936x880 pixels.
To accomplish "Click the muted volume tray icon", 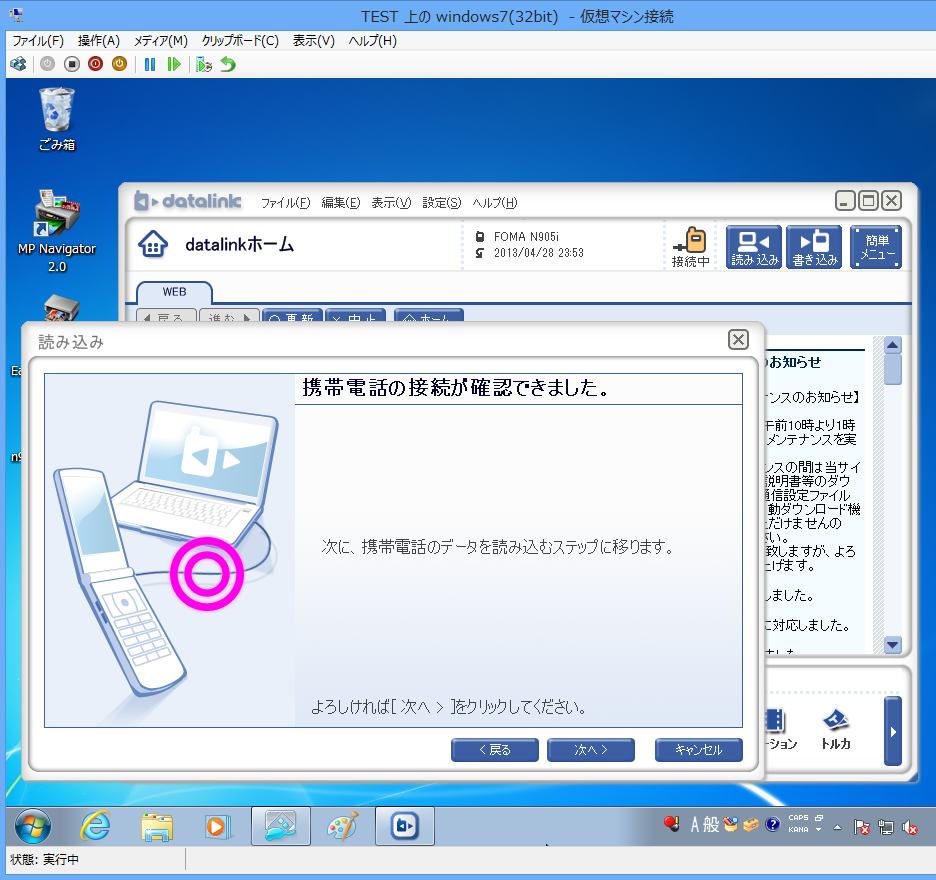I will coord(910,827).
